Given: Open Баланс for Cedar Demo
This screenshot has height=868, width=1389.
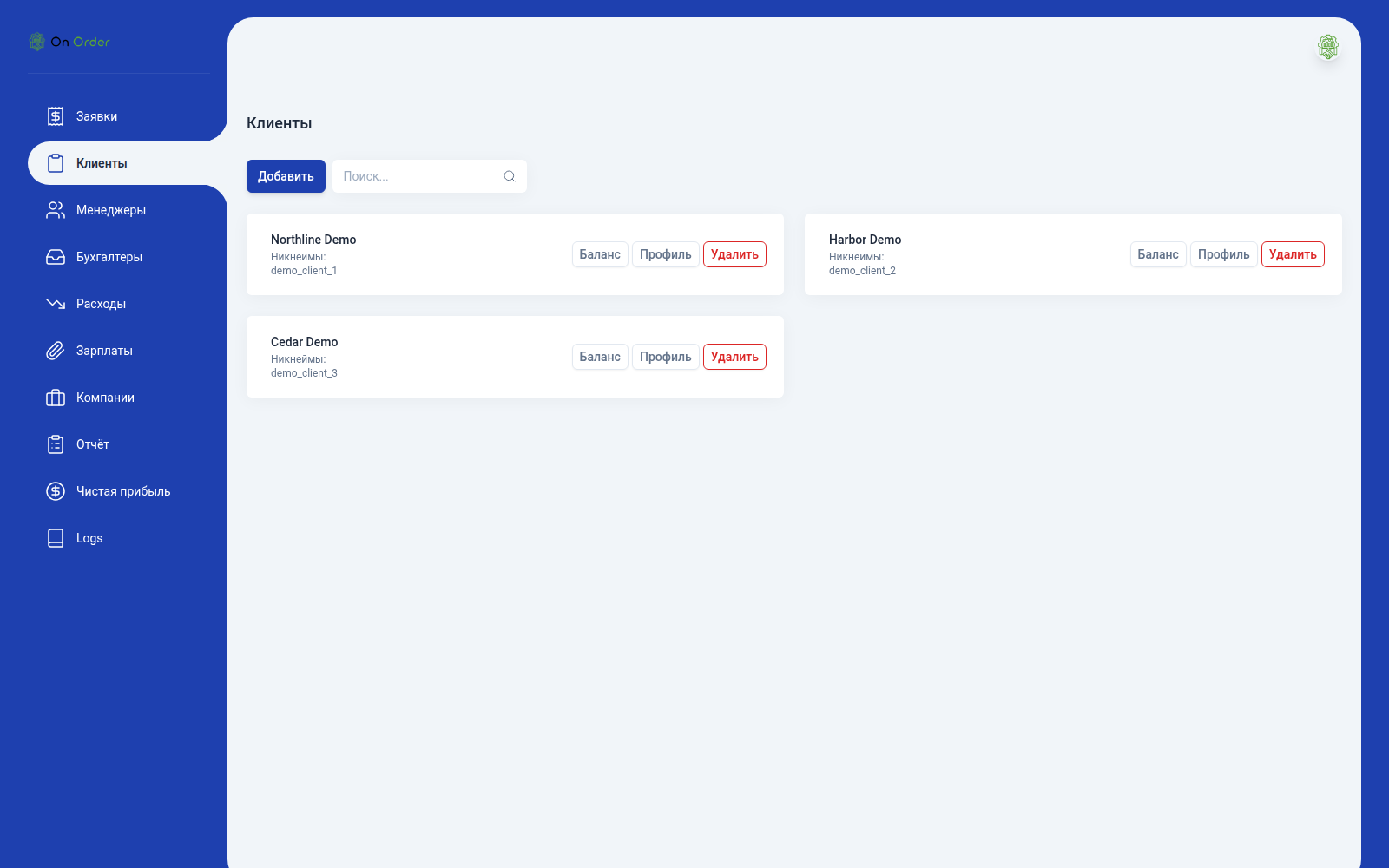Looking at the screenshot, I should pyautogui.click(x=600, y=357).
